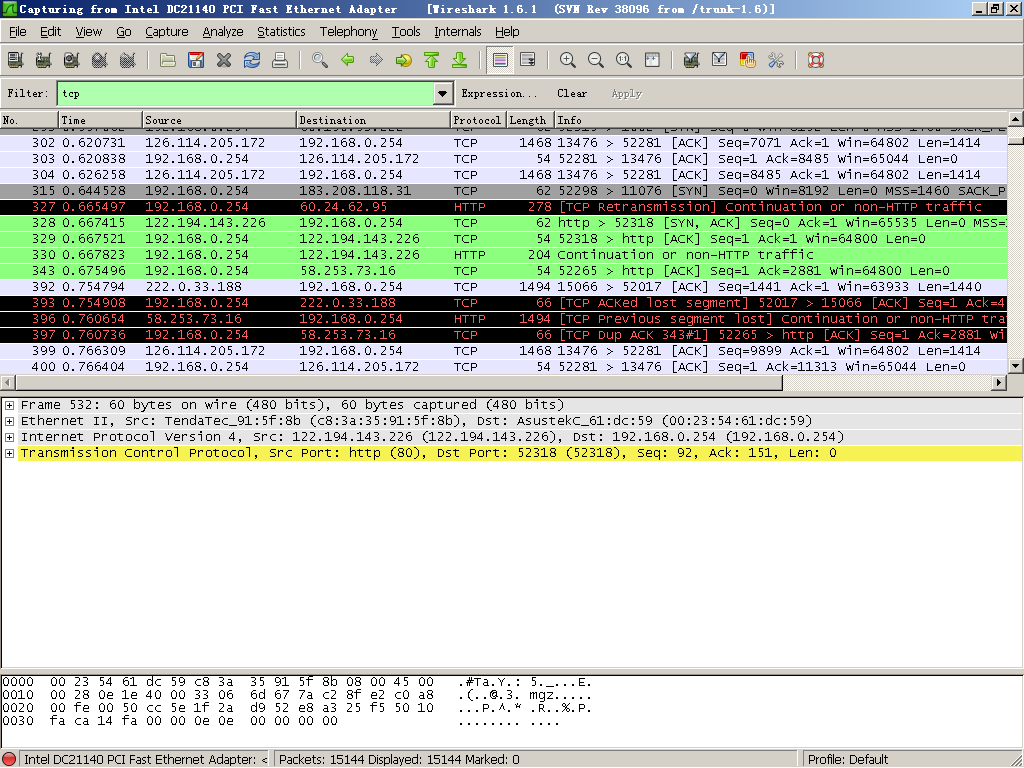
Task: Open the Edit menu
Action: coord(50,31)
